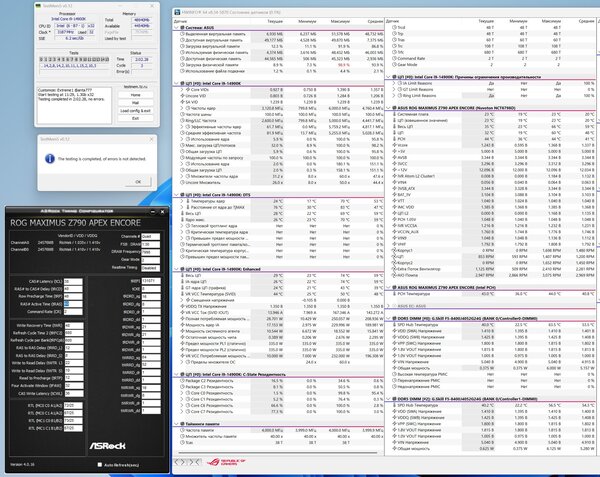Expand the collapsed ASUS EC ASUS section
The width and height of the screenshot is (600, 477).
[388, 306]
